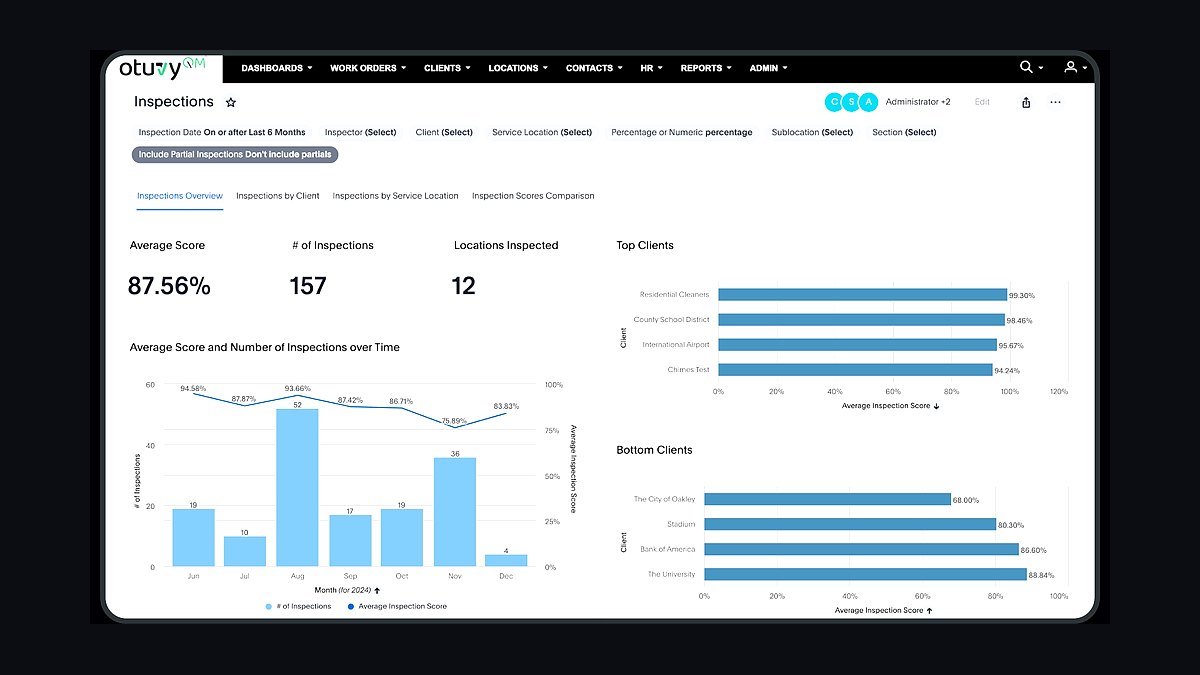Image resolution: width=1200 pixels, height=675 pixels.
Task: Sort Top Clients by Average Inspection Score
Action: click(x=891, y=406)
